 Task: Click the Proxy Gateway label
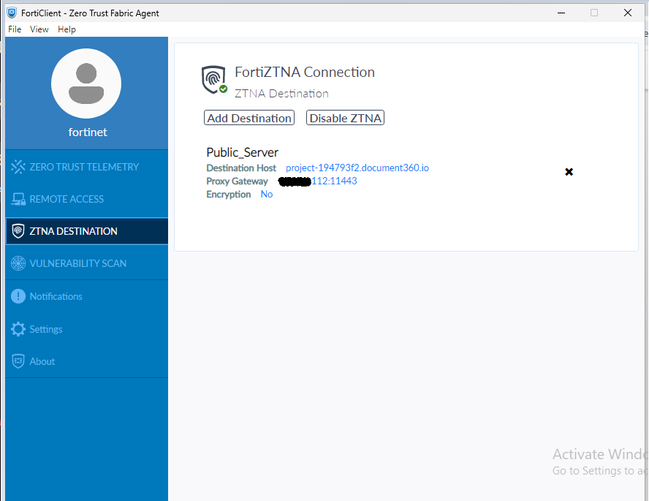tap(237, 181)
